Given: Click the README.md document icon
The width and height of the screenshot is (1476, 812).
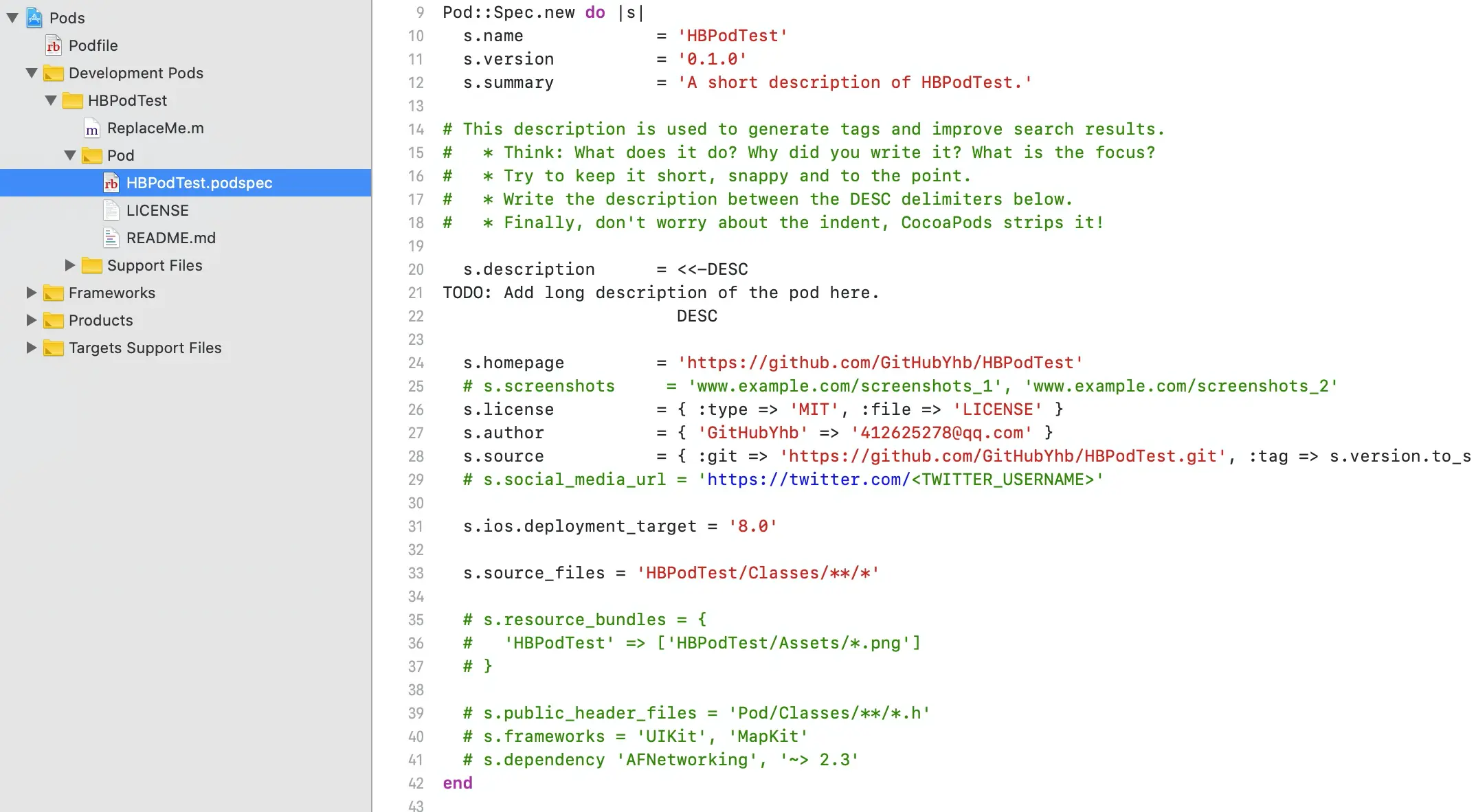Looking at the screenshot, I should [111, 238].
